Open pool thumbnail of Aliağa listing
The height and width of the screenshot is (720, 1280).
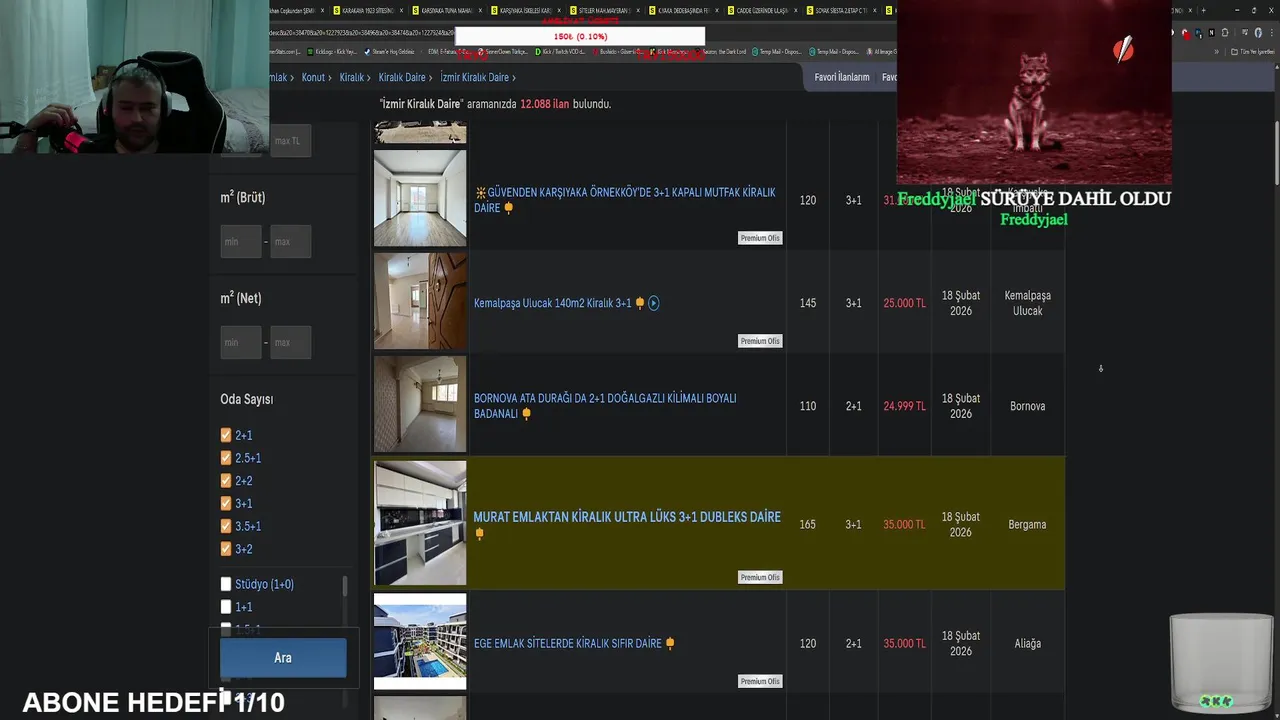pos(420,641)
